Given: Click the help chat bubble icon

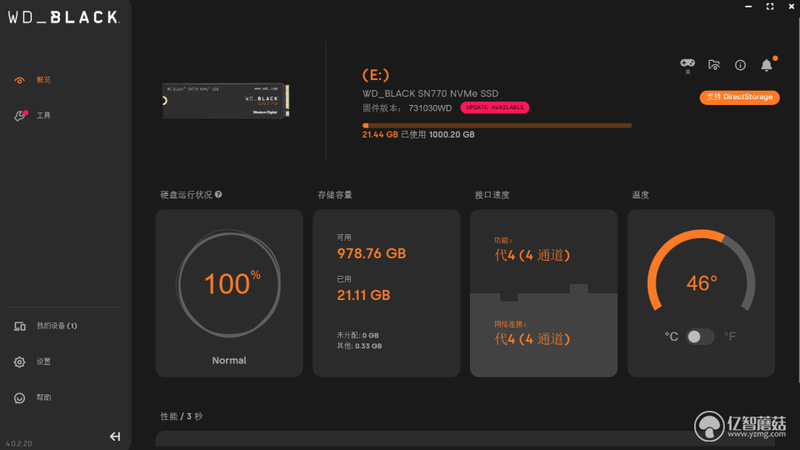Looking at the screenshot, I should point(19,398).
